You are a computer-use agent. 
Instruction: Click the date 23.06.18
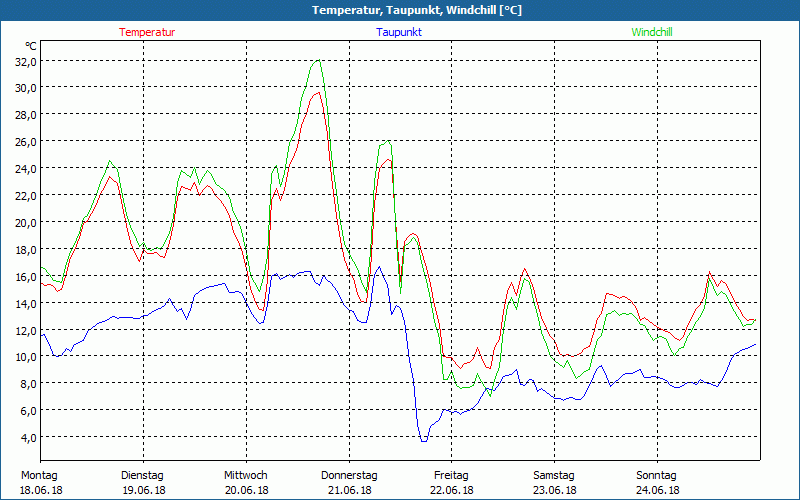[x=555, y=490]
